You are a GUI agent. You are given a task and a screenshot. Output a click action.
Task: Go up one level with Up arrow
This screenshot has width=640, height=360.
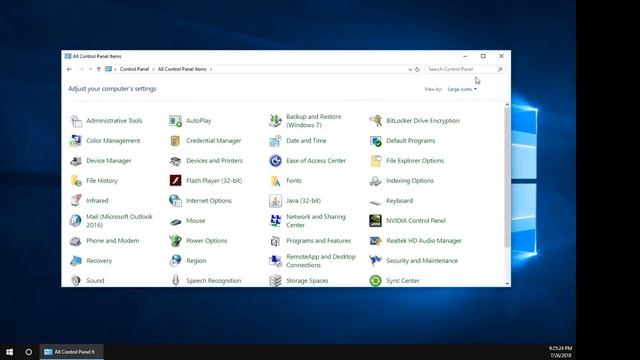pyautogui.click(x=99, y=69)
